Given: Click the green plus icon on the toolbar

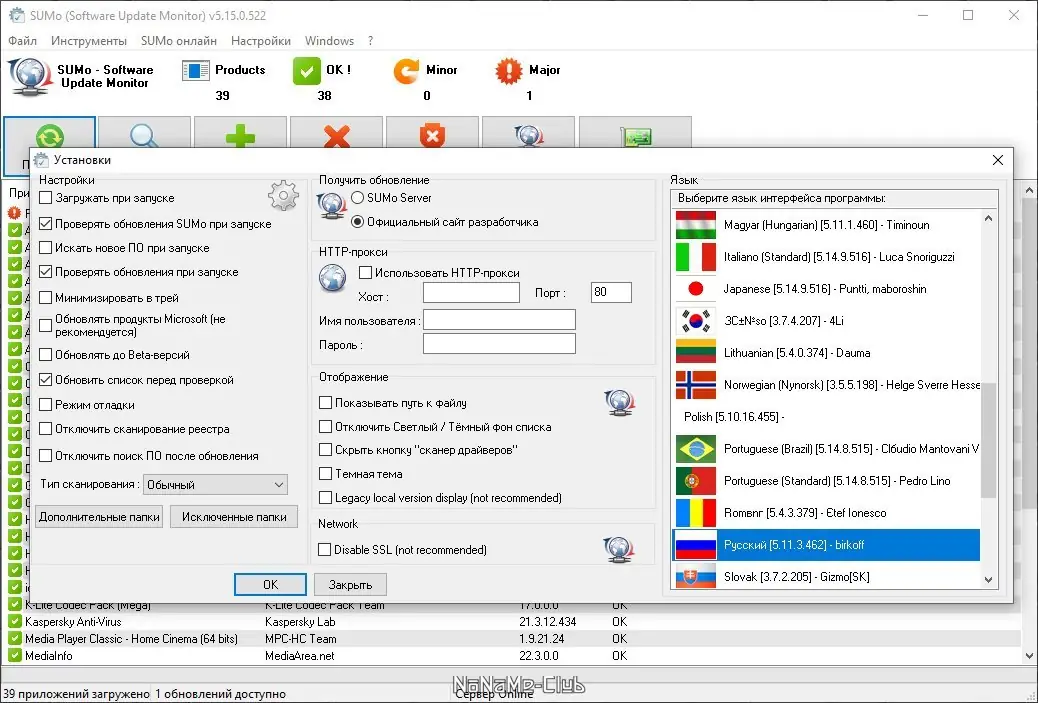Looking at the screenshot, I should (x=239, y=137).
